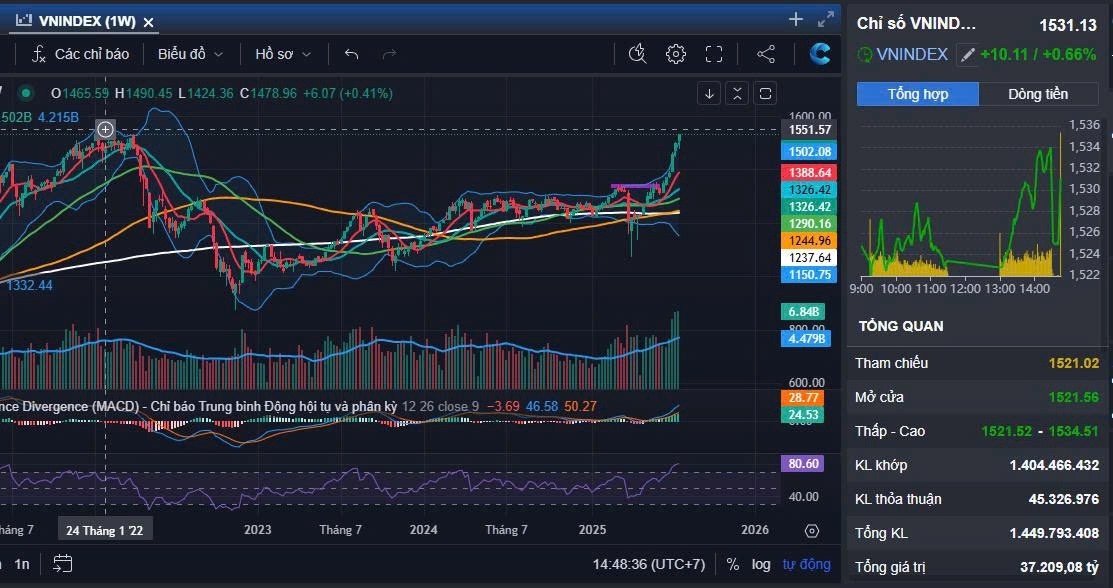The image size is (1113, 588).
Task: Click the green market status dot
Action: coord(26,93)
